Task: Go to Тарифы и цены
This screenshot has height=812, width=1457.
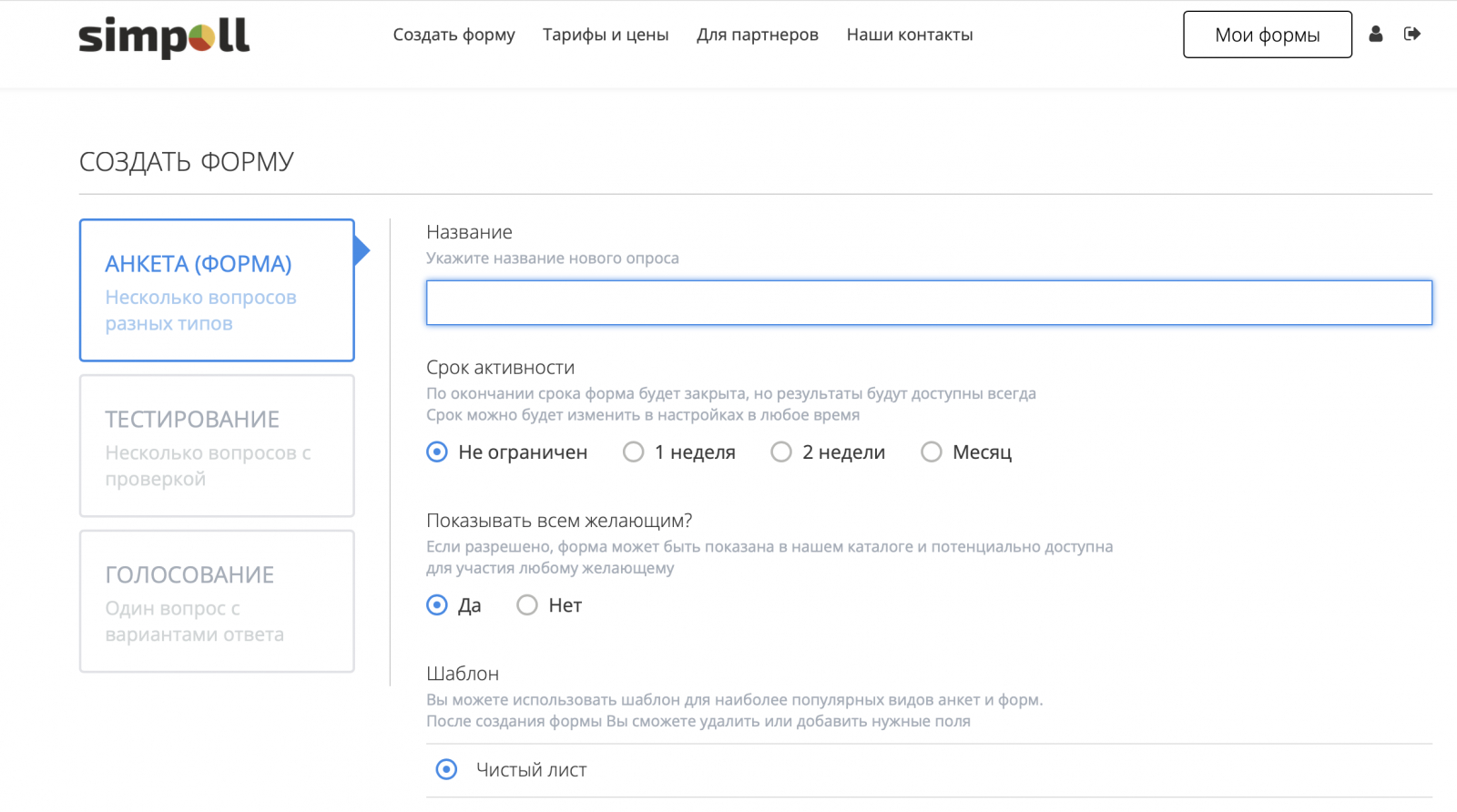Action: [x=606, y=35]
